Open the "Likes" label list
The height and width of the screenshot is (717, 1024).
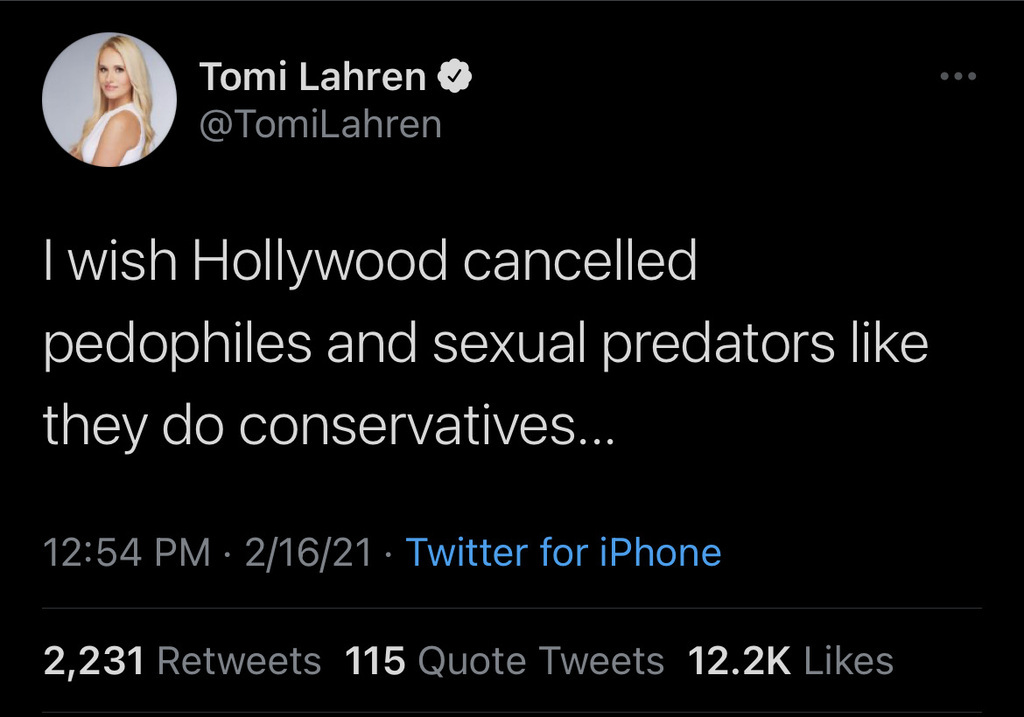(x=849, y=660)
